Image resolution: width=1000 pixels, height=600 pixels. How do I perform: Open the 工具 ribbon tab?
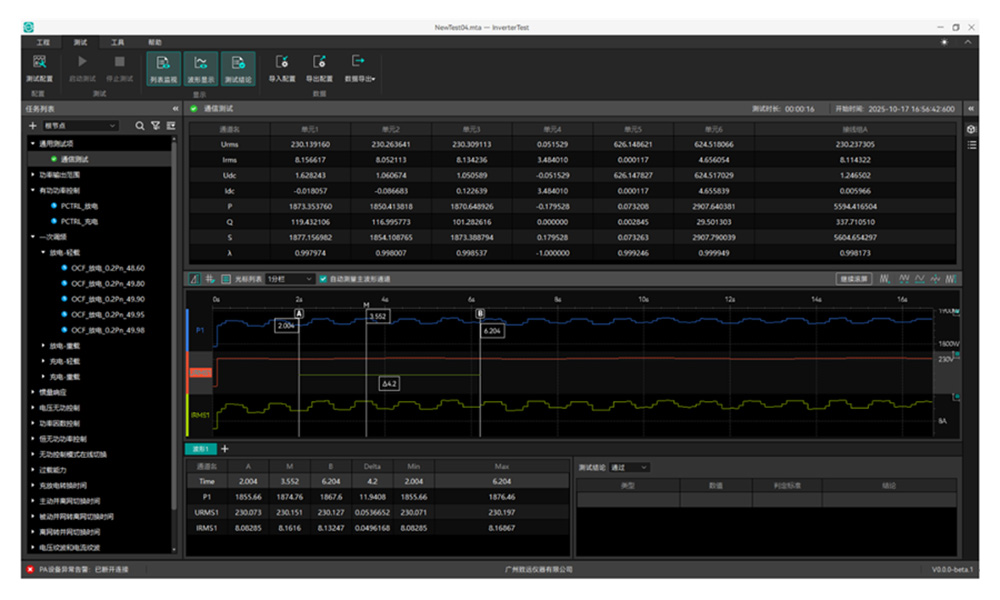click(117, 42)
